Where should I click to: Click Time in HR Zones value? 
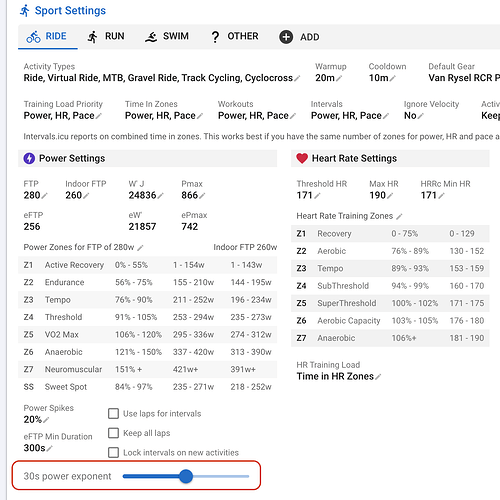point(335,376)
